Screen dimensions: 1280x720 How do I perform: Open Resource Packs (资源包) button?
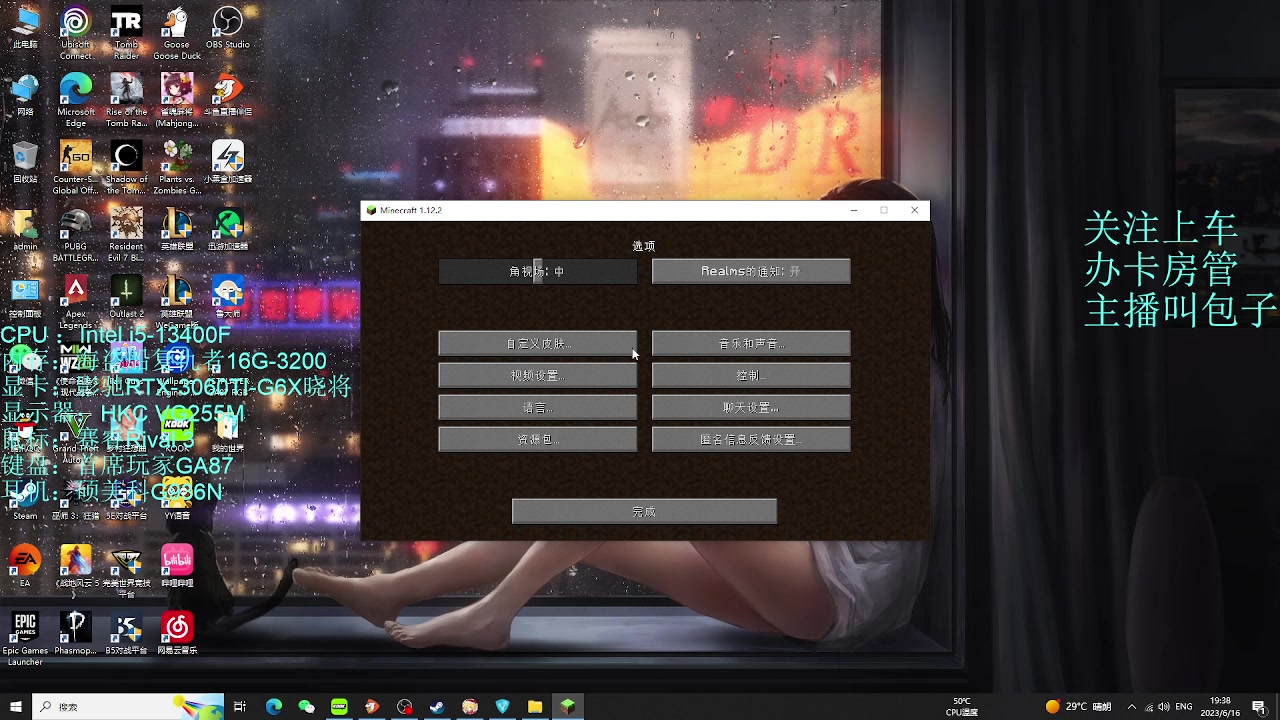(x=538, y=440)
